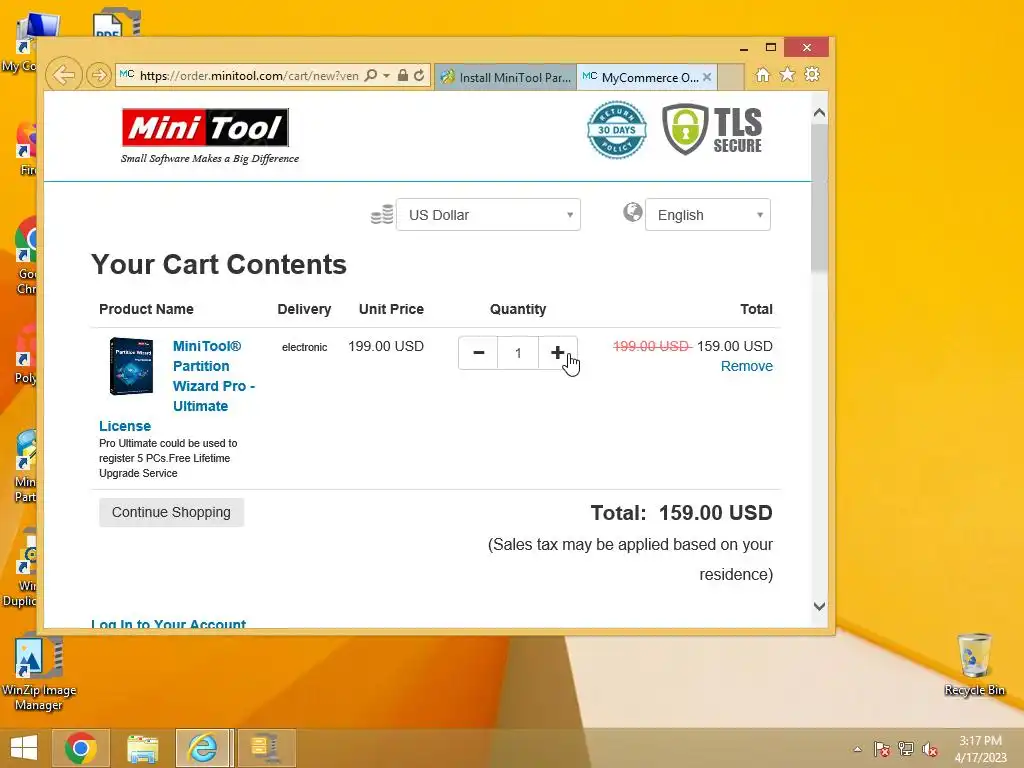Open the Windows Start button

[24, 748]
